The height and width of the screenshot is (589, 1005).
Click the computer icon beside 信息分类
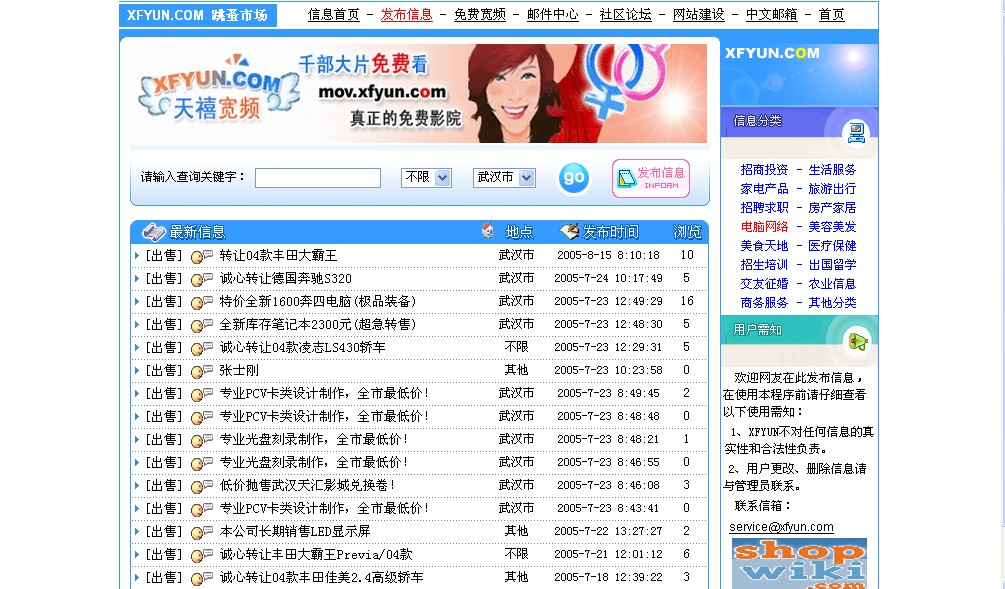point(856,133)
